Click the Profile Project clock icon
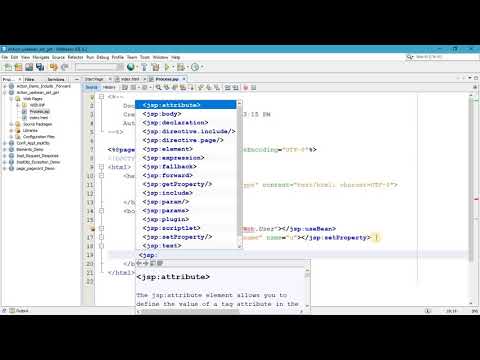 [195, 67]
